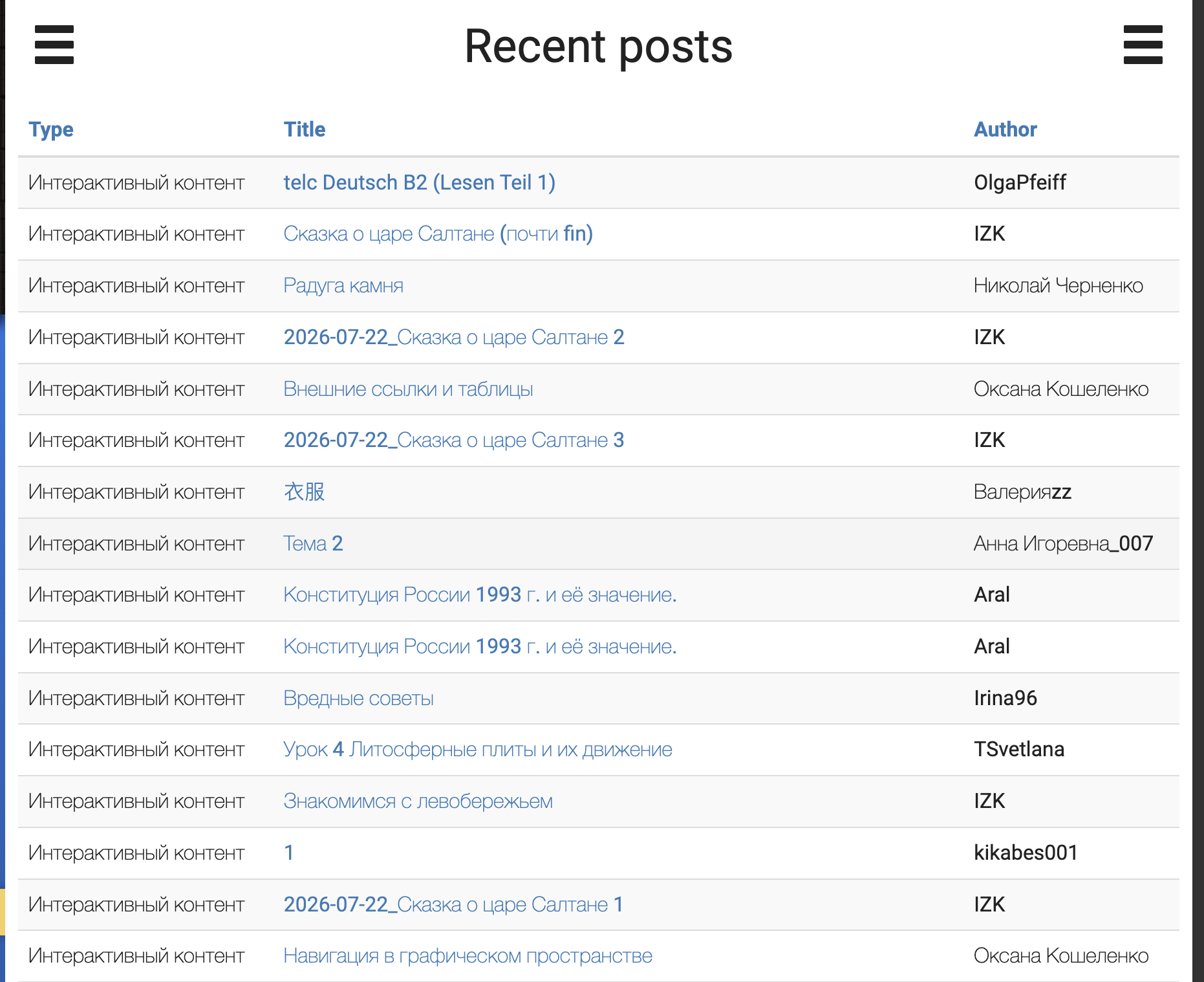The image size is (1204, 982).
Task: Open Навигация в графическом пространстве post
Action: point(468,955)
